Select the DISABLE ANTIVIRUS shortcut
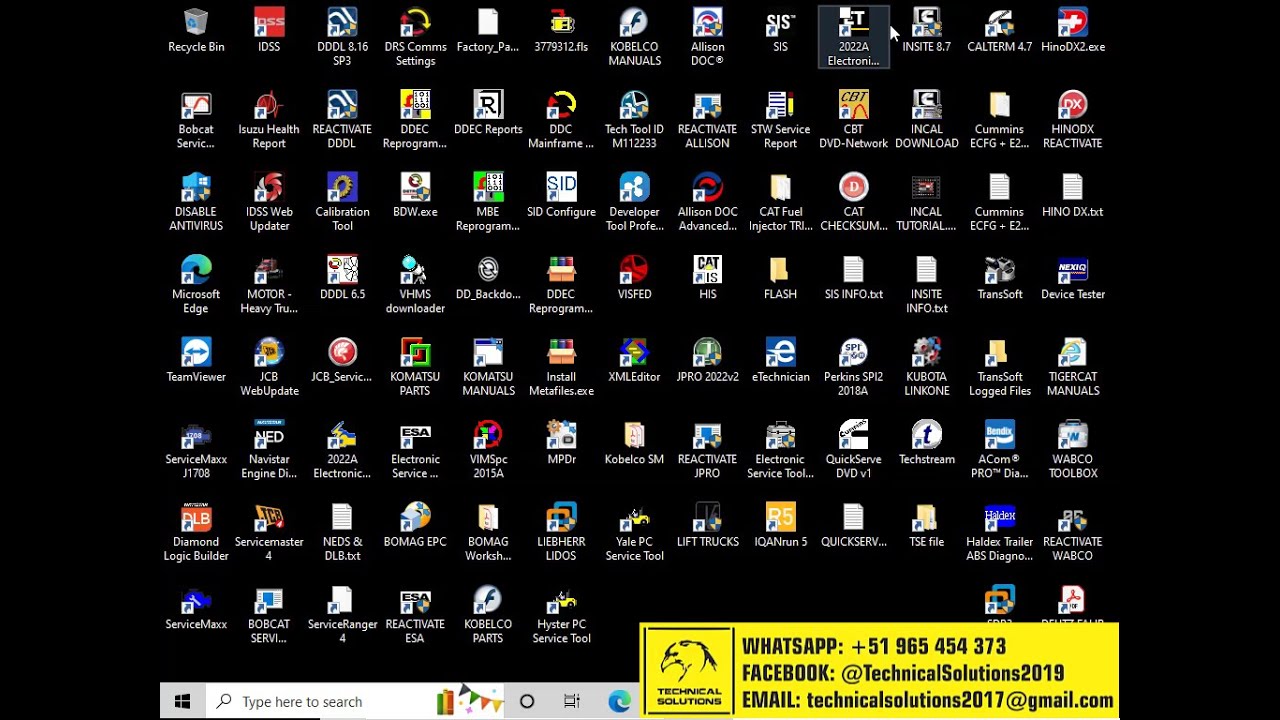Screen dimensions: 1280x720 pyautogui.click(x=196, y=203)
